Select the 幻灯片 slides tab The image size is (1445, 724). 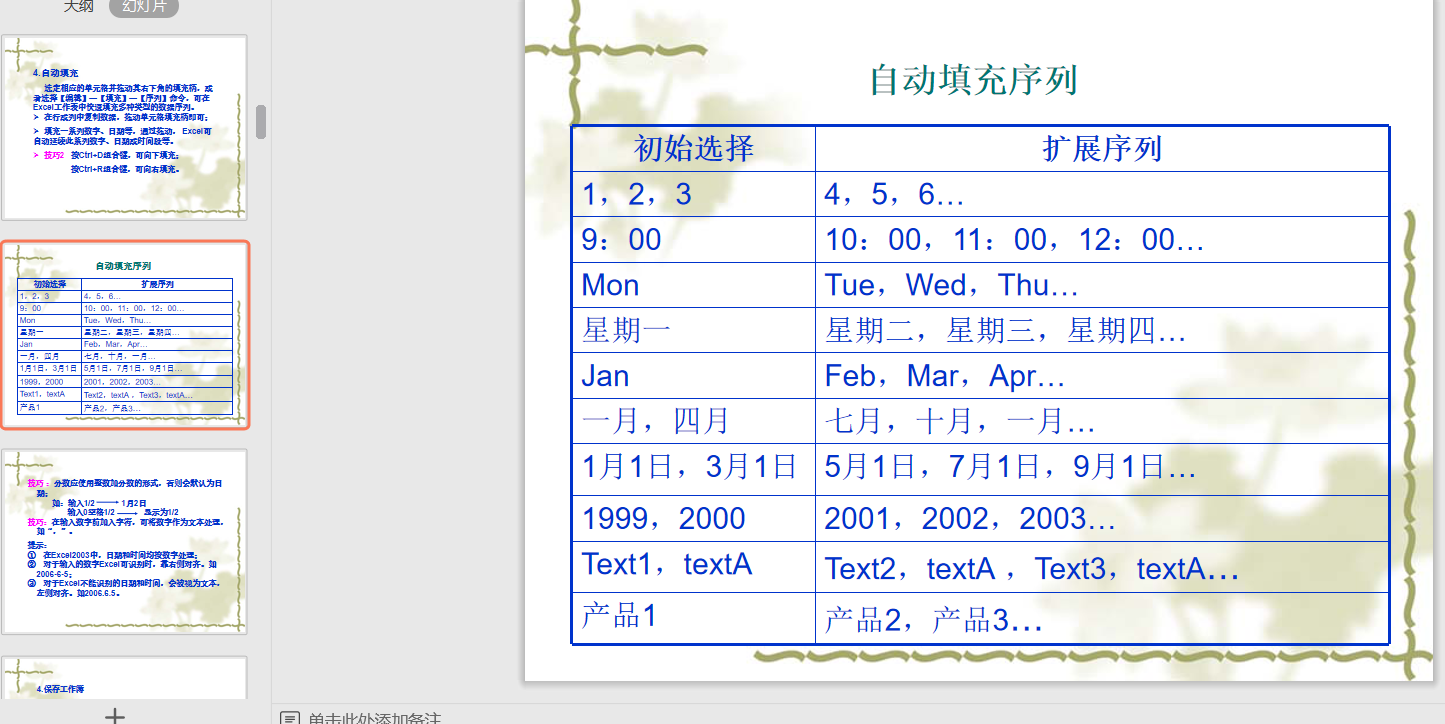point(143,5)
